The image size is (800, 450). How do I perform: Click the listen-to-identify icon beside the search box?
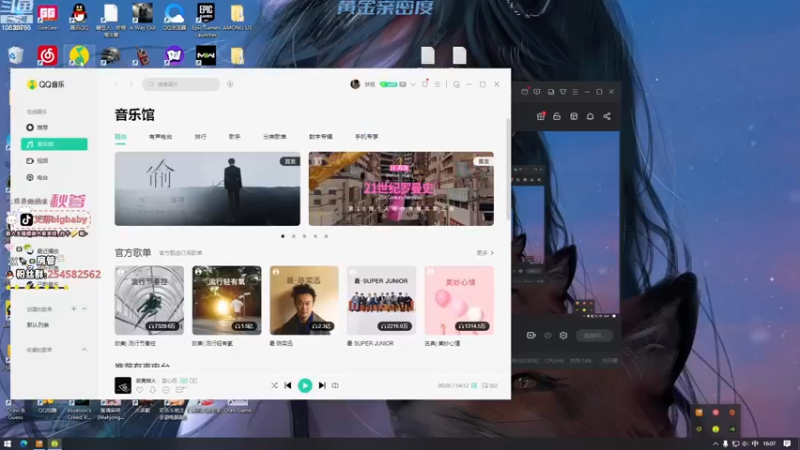click(230, 84)
